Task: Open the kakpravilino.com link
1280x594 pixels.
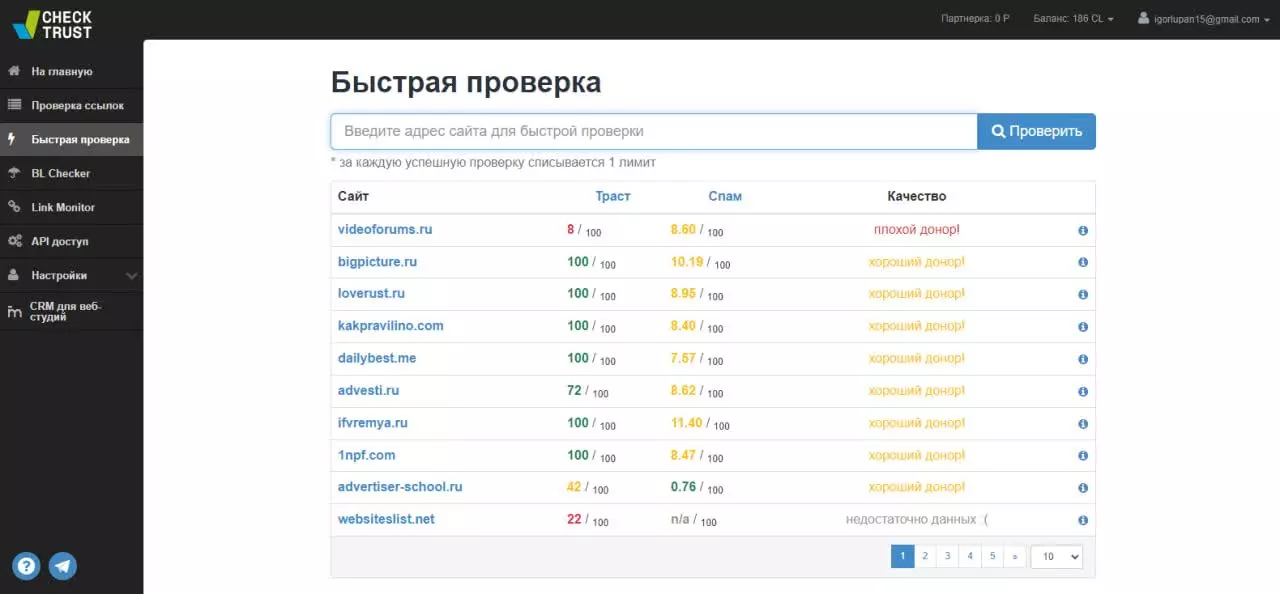Action: click(391, 325)
